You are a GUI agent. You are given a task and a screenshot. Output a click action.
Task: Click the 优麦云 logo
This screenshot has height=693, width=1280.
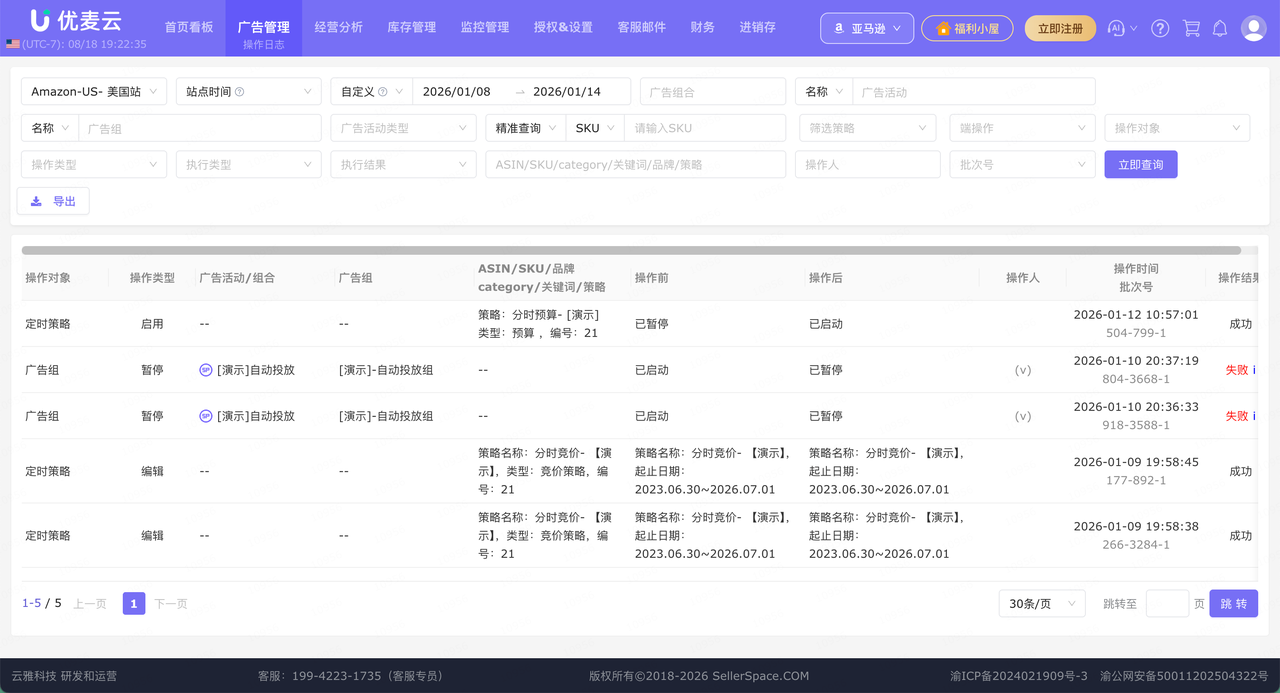pos(76,20)
